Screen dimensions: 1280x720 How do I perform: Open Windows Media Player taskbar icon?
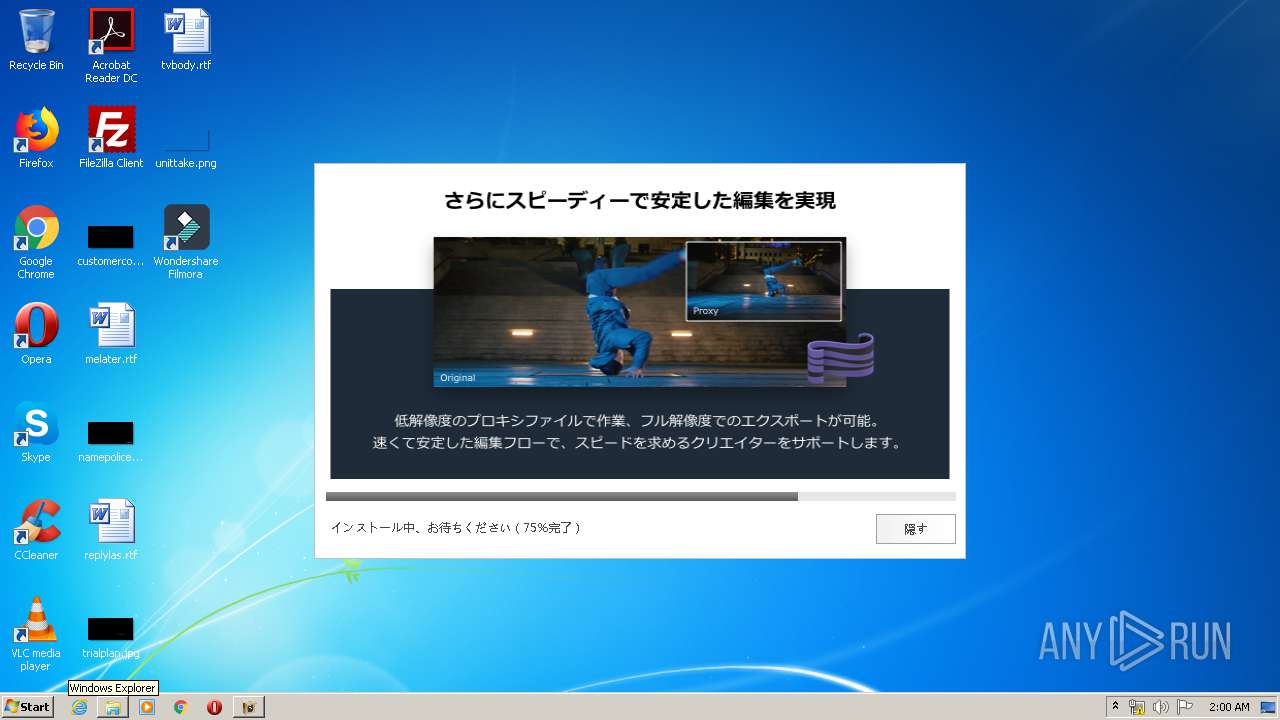click(147, 707)
